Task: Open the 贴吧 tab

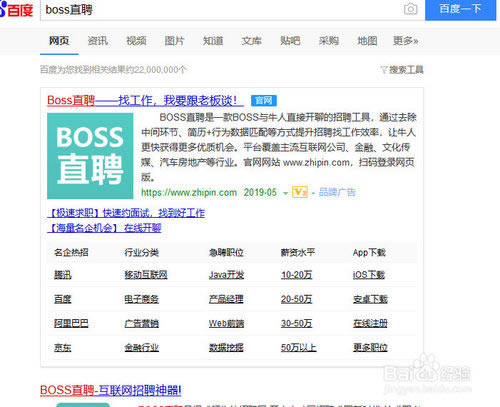Action: (290, 41)
